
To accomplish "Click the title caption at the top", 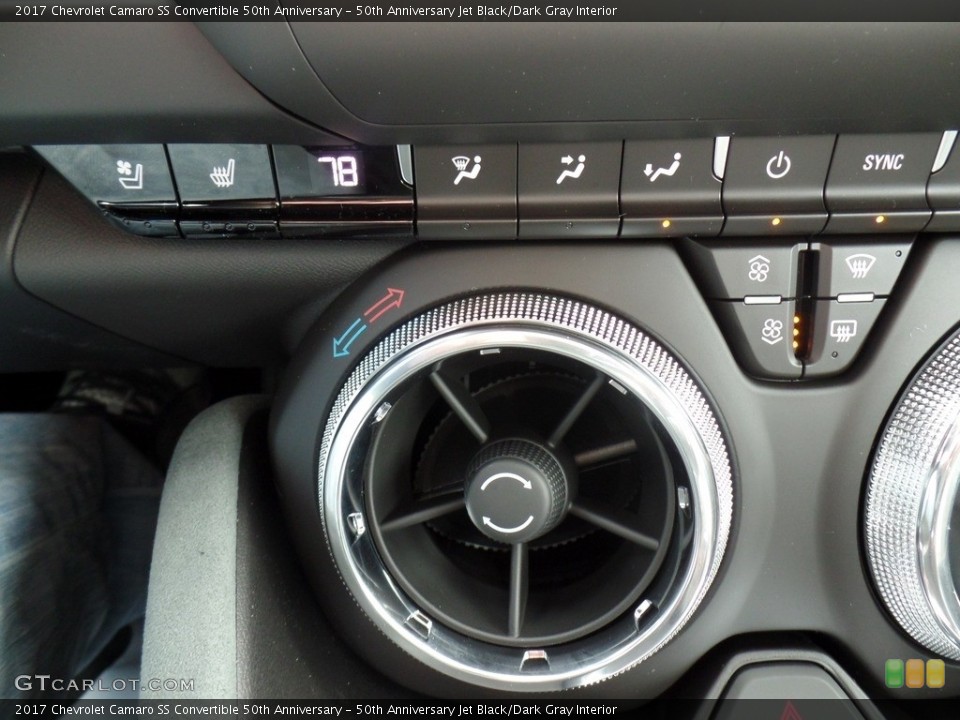I will pos(316,10).
